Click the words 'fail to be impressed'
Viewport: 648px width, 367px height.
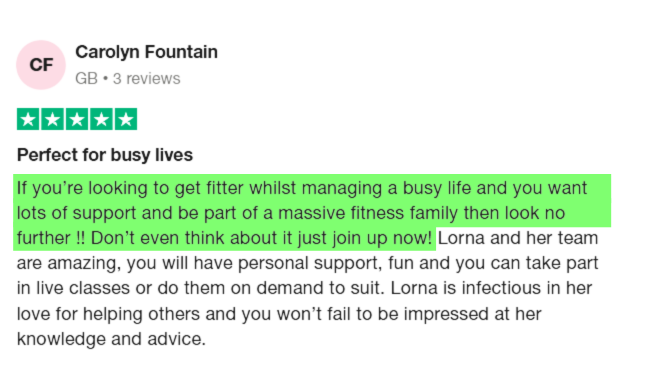[407, 314]
